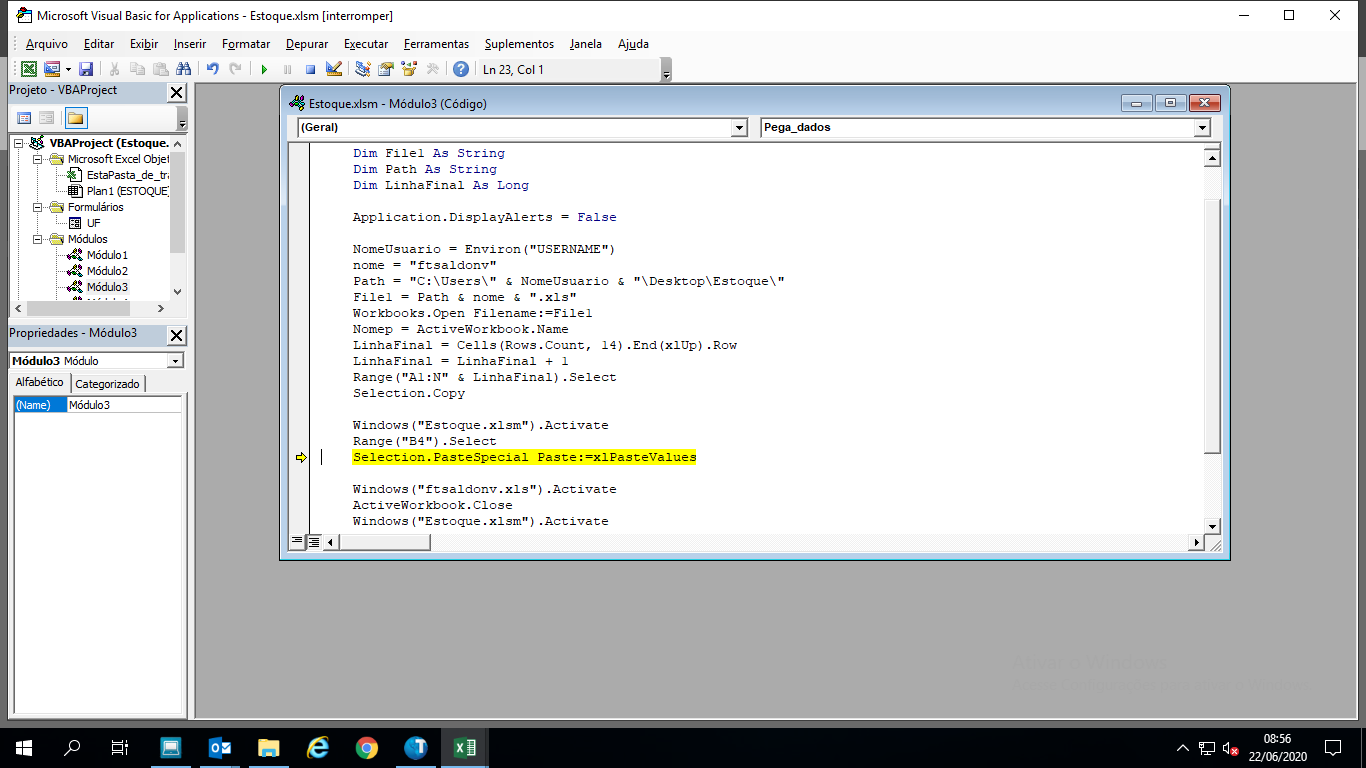Open the Ferramentas menu
This screenshot has height=768, width=1366.
coord(436,44)
